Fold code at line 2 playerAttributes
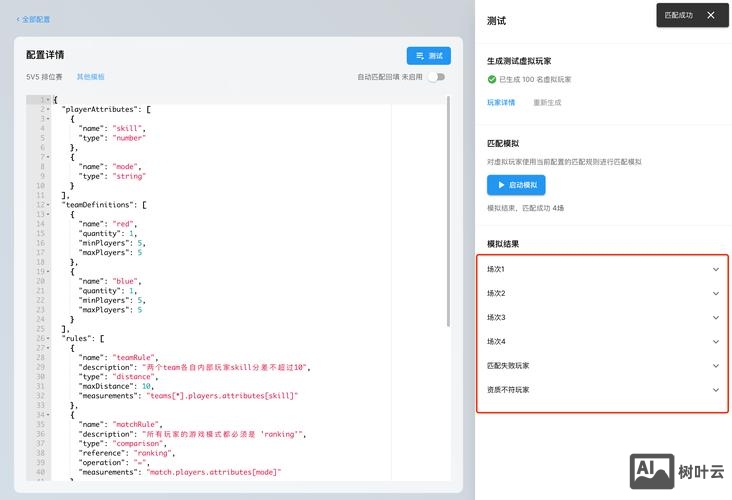The width and height of the screenshot is (732, 500). pyautogui.click(x=48, y=109)
